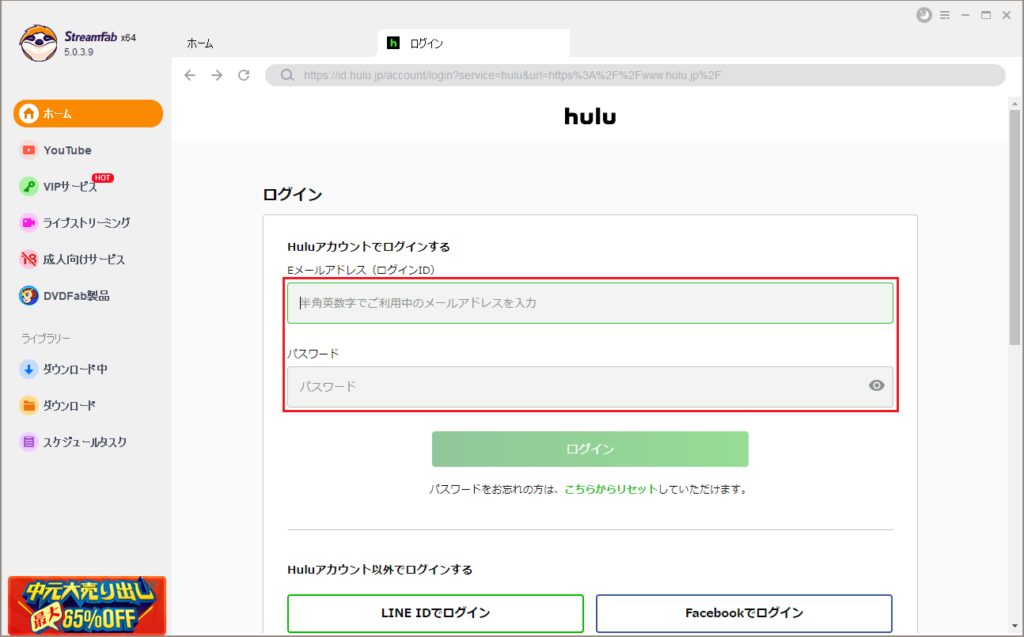Focus the Eメールアドレス input field

pos(590,303)
